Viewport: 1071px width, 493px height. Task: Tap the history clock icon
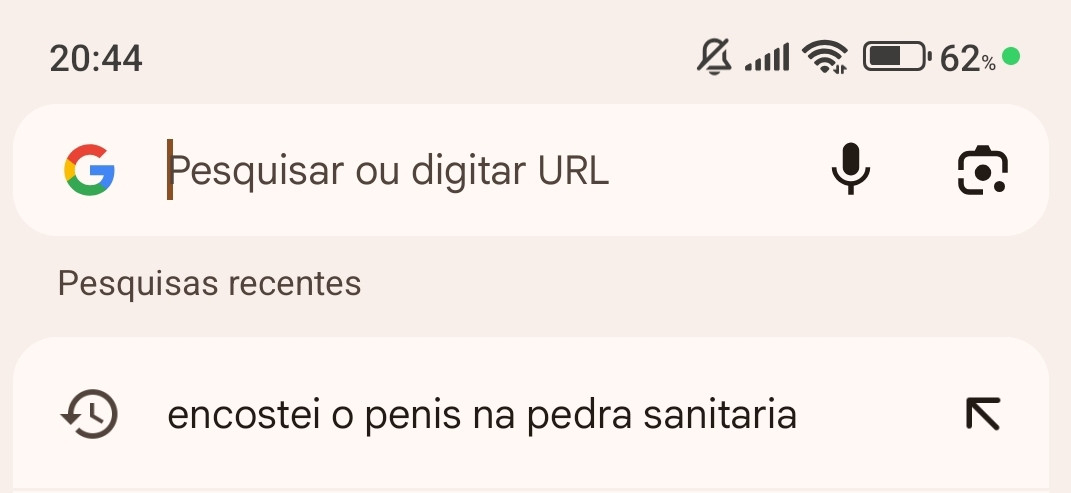[x=90, y=414]
